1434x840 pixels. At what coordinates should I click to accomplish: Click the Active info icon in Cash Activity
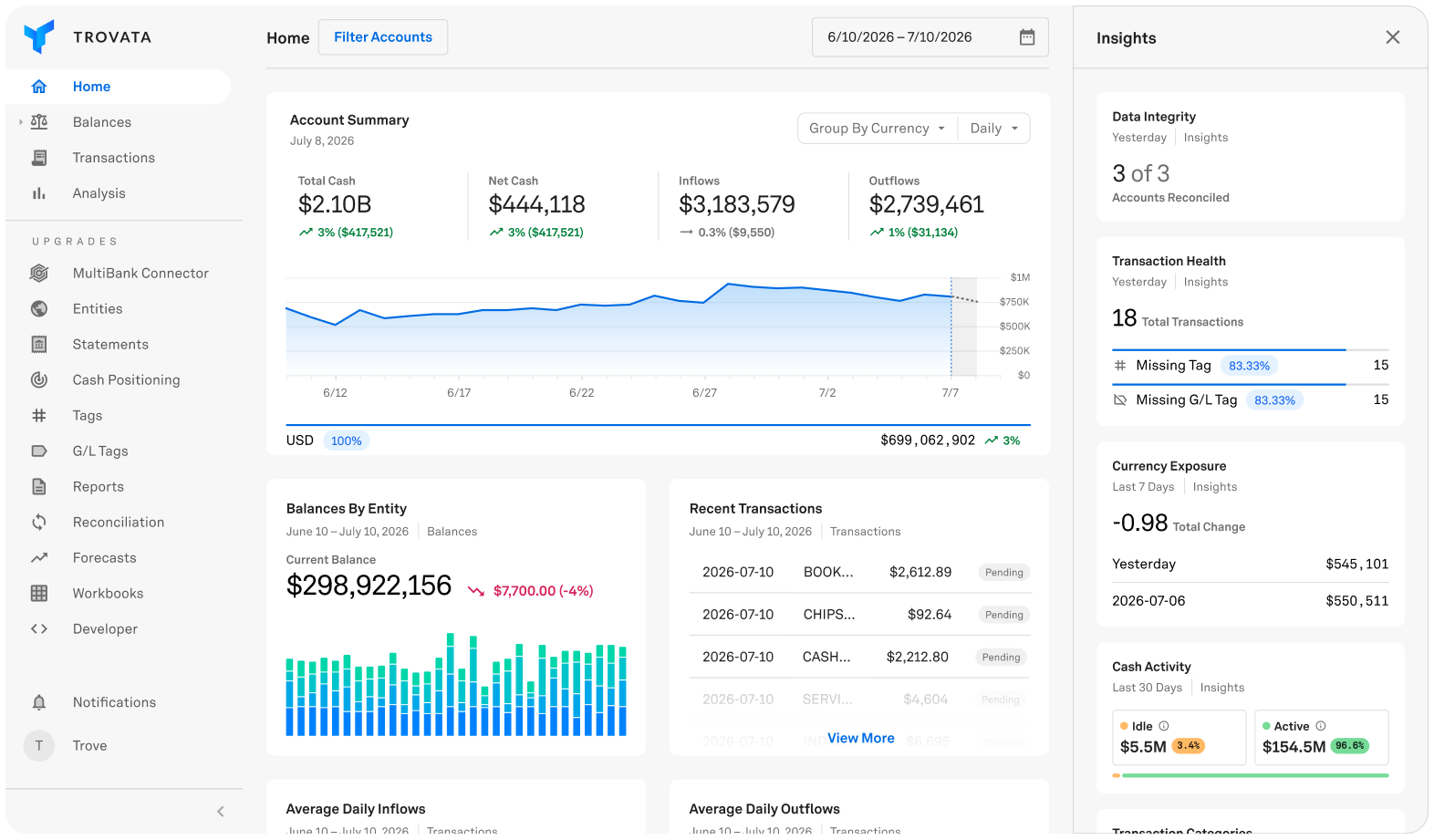[1321, 726]
